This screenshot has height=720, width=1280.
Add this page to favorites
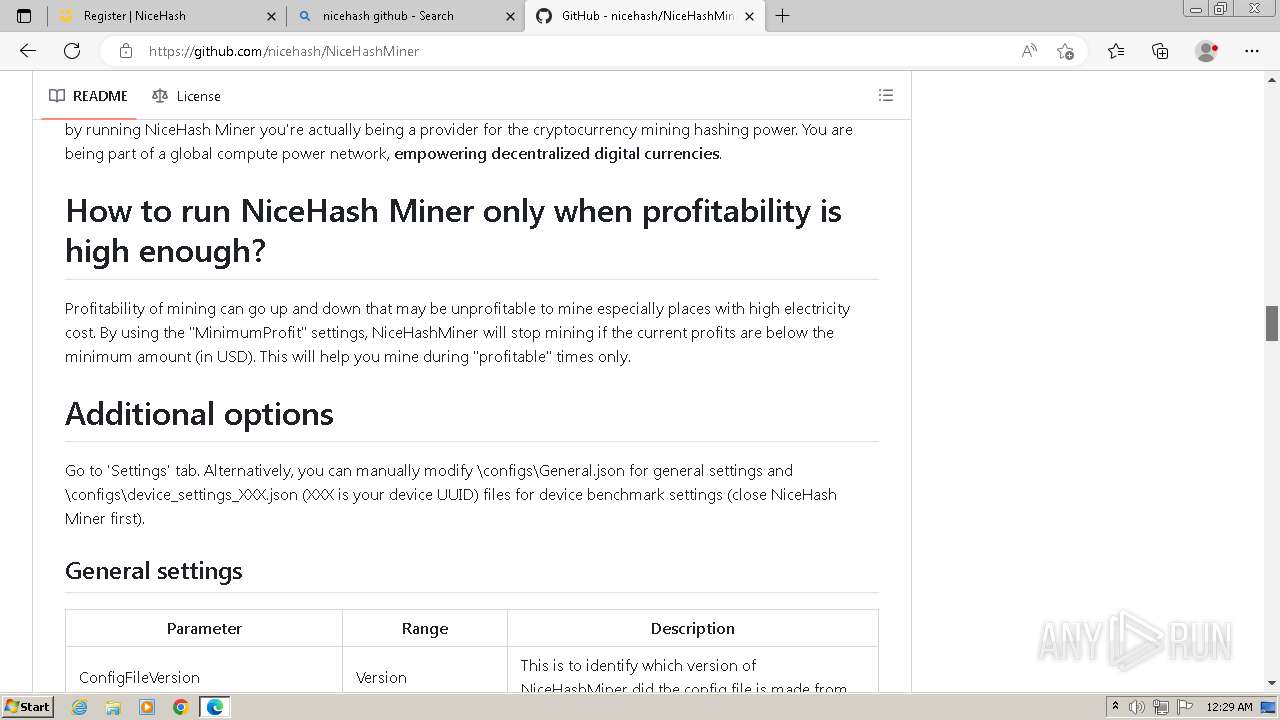pyautogui.click(x=1065, y=51)
